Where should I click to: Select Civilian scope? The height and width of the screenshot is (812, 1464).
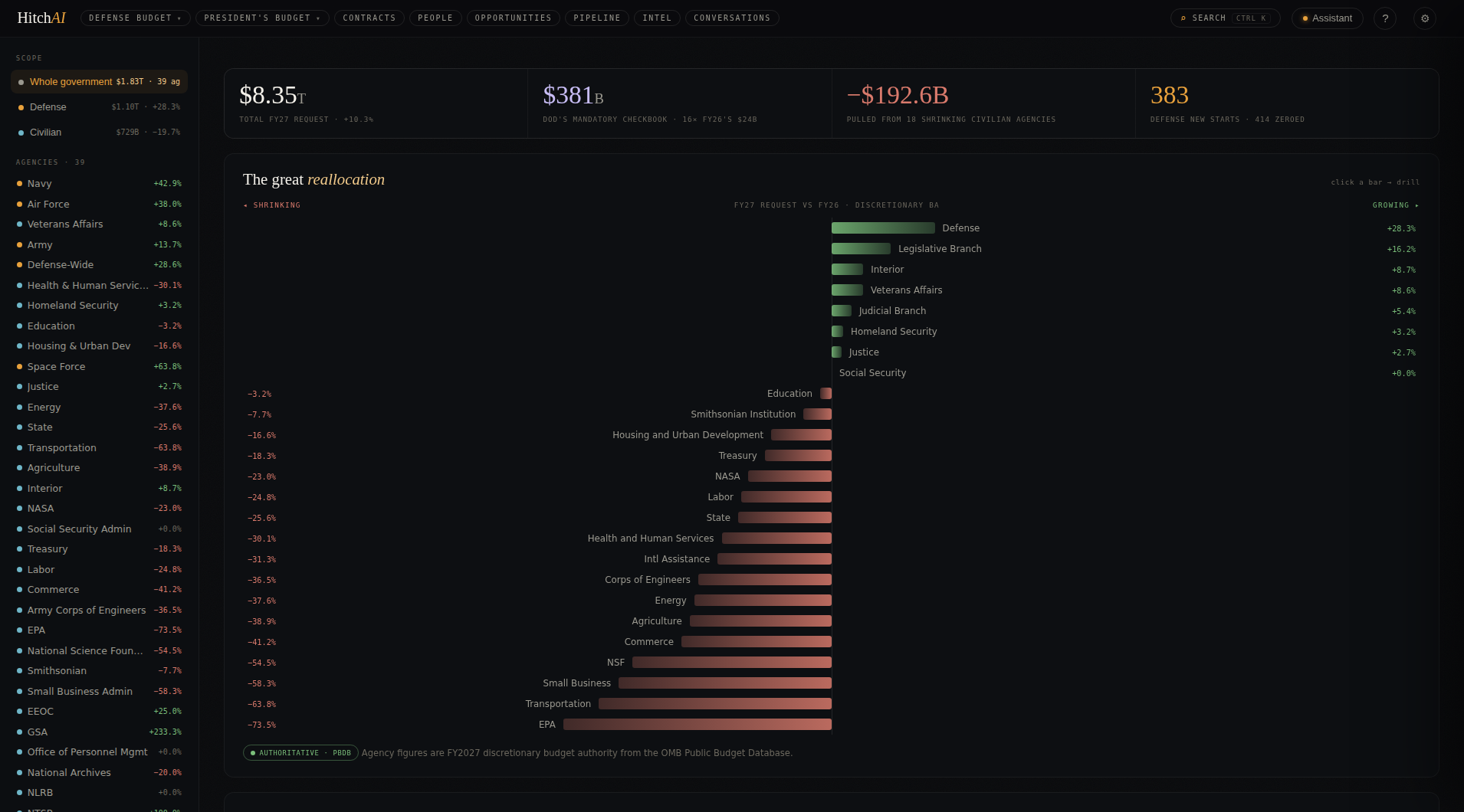tap(99, 133)
